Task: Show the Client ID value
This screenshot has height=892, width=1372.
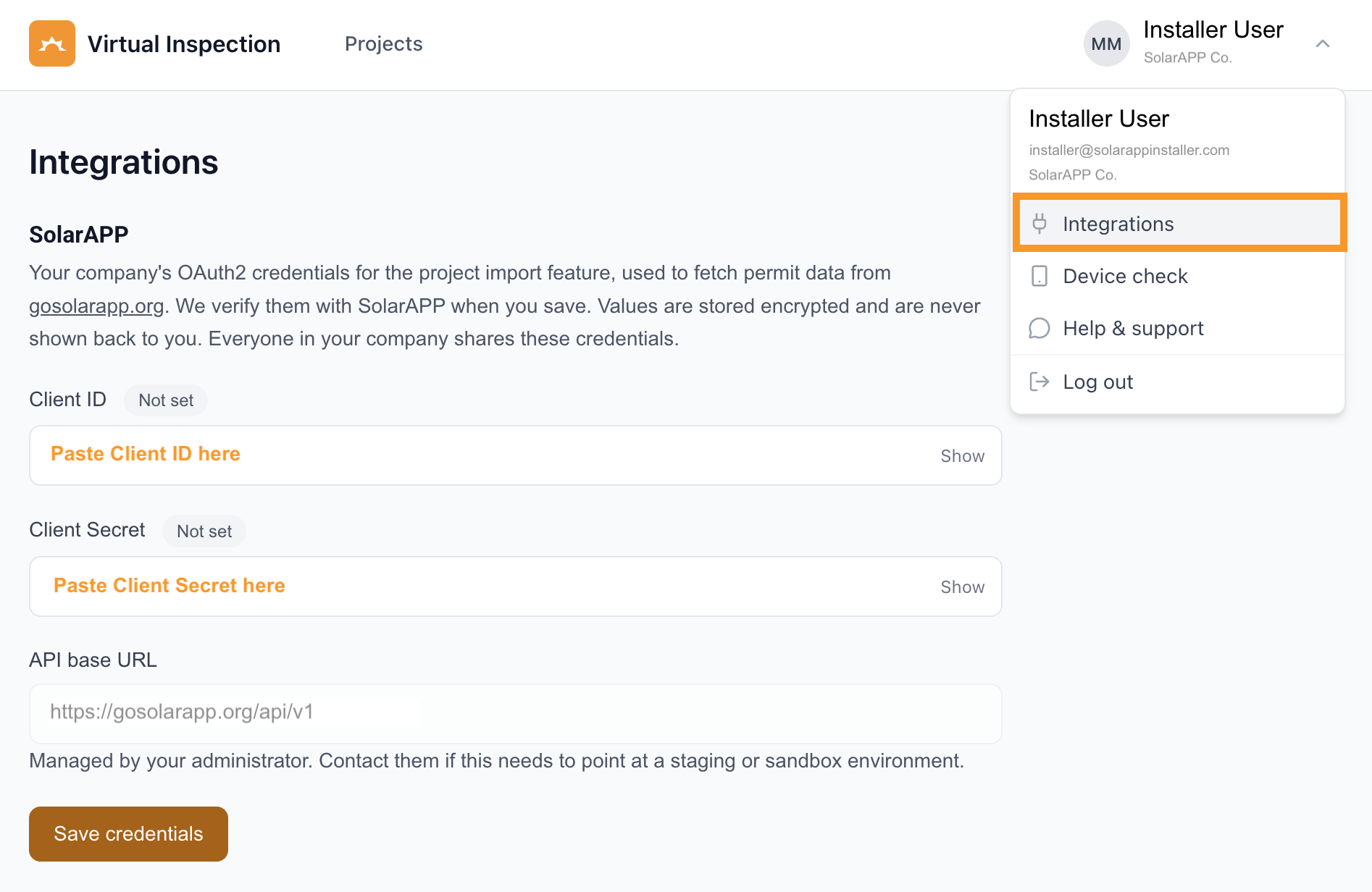Action: pyautogui.click(x=963, y=455)
